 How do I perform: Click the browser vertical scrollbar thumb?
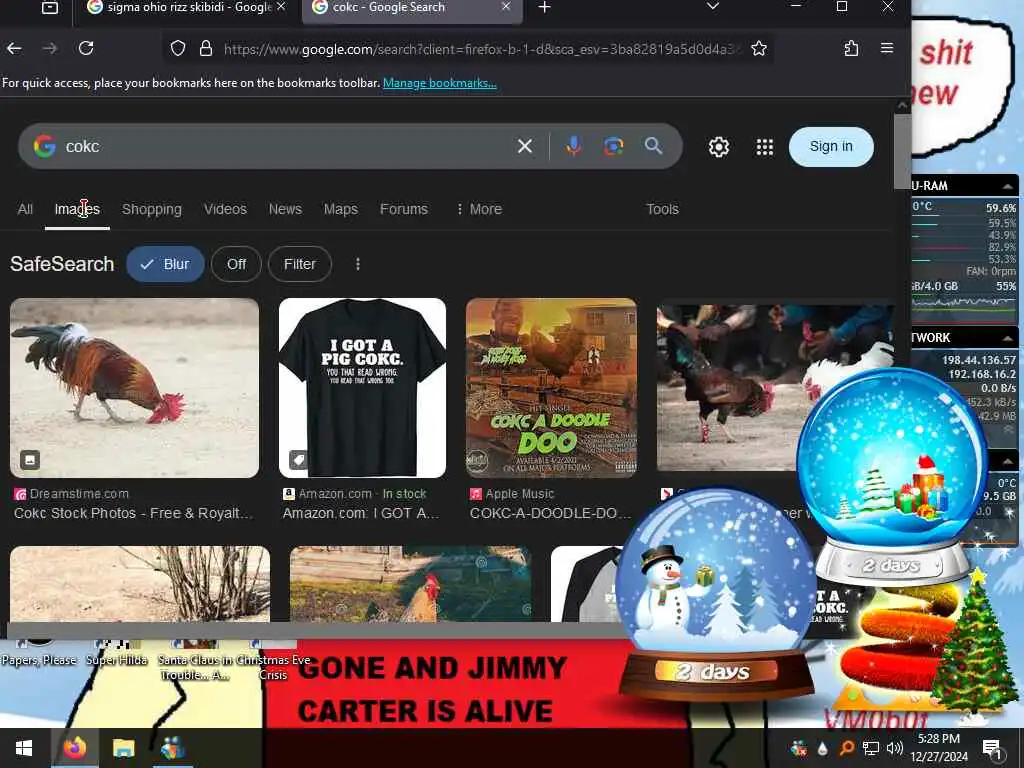(x=902, y=152)
